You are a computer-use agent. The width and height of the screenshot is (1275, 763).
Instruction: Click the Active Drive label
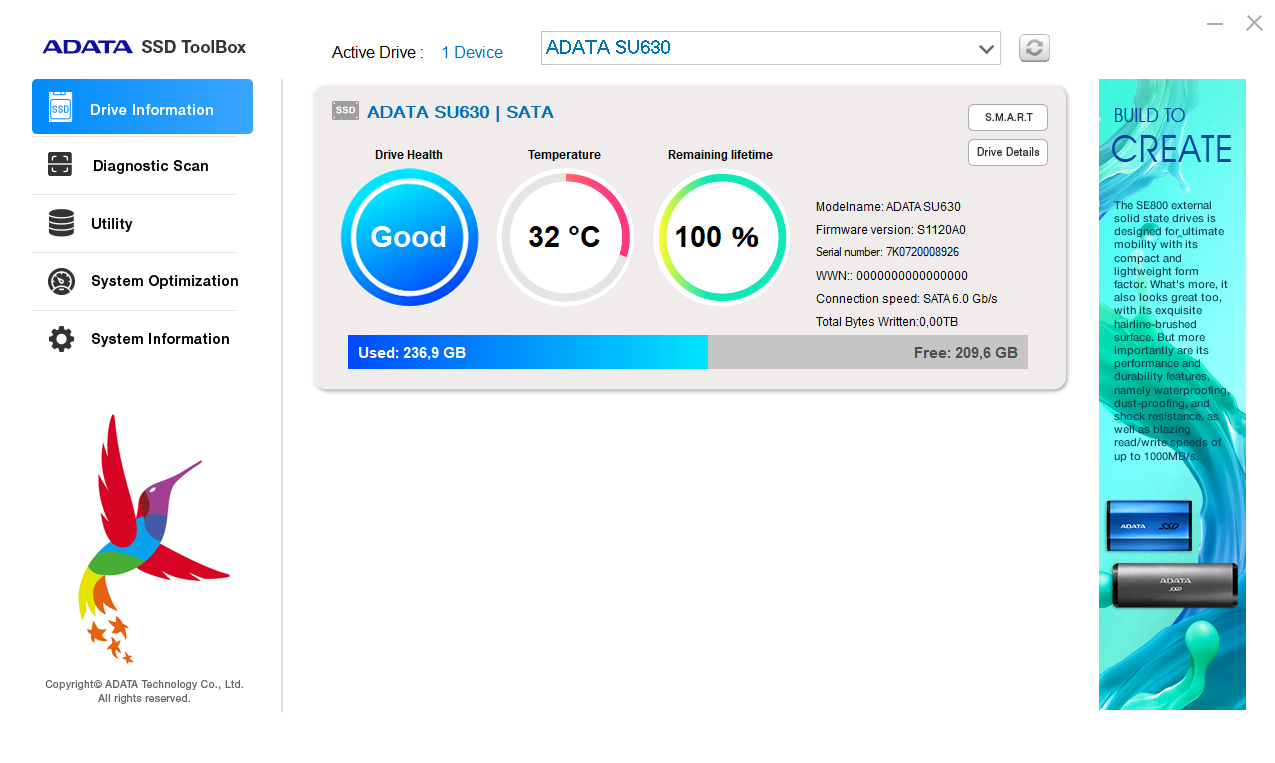click(x=378, y=53)
